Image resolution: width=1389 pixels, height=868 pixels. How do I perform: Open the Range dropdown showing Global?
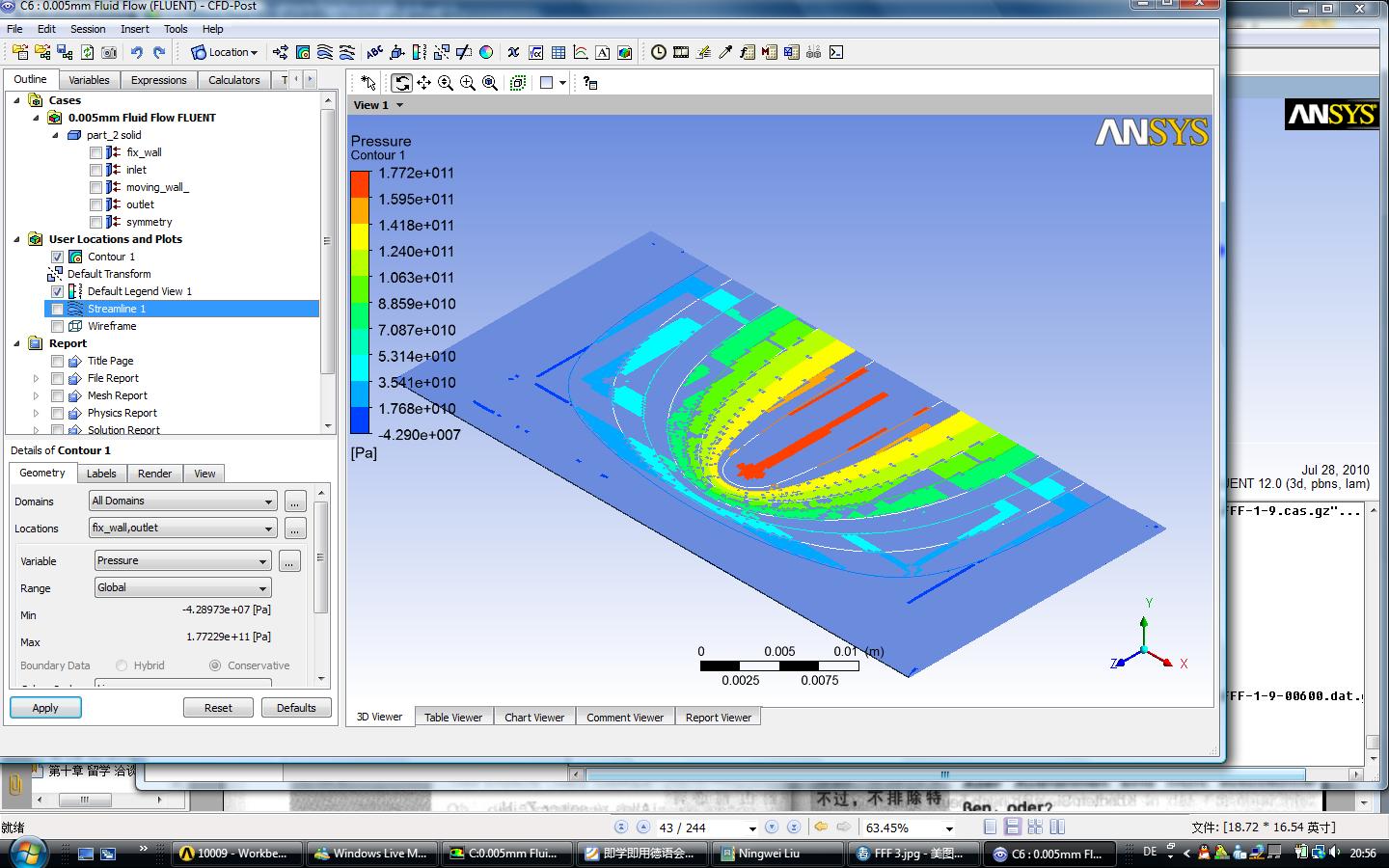183,588
